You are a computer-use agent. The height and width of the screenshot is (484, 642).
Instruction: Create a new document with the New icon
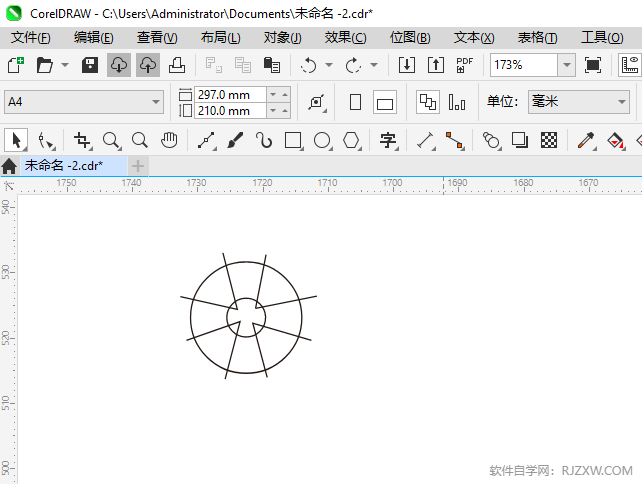16,65
